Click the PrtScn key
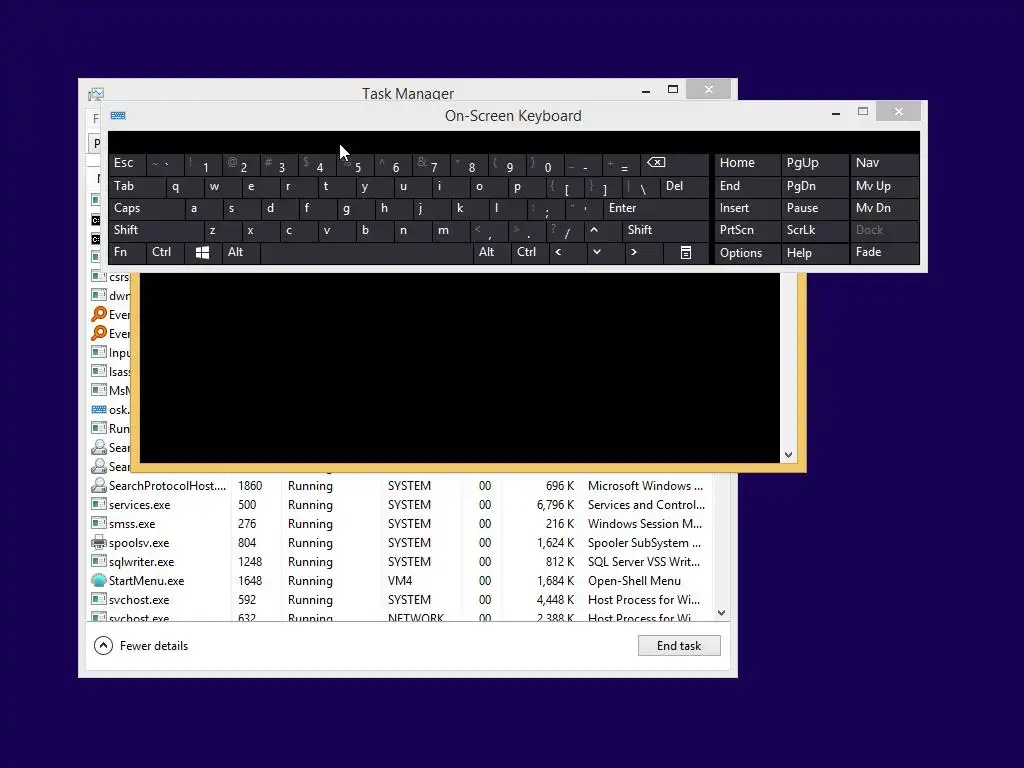This screenshot has height=768, width=1024. [748, 230]
